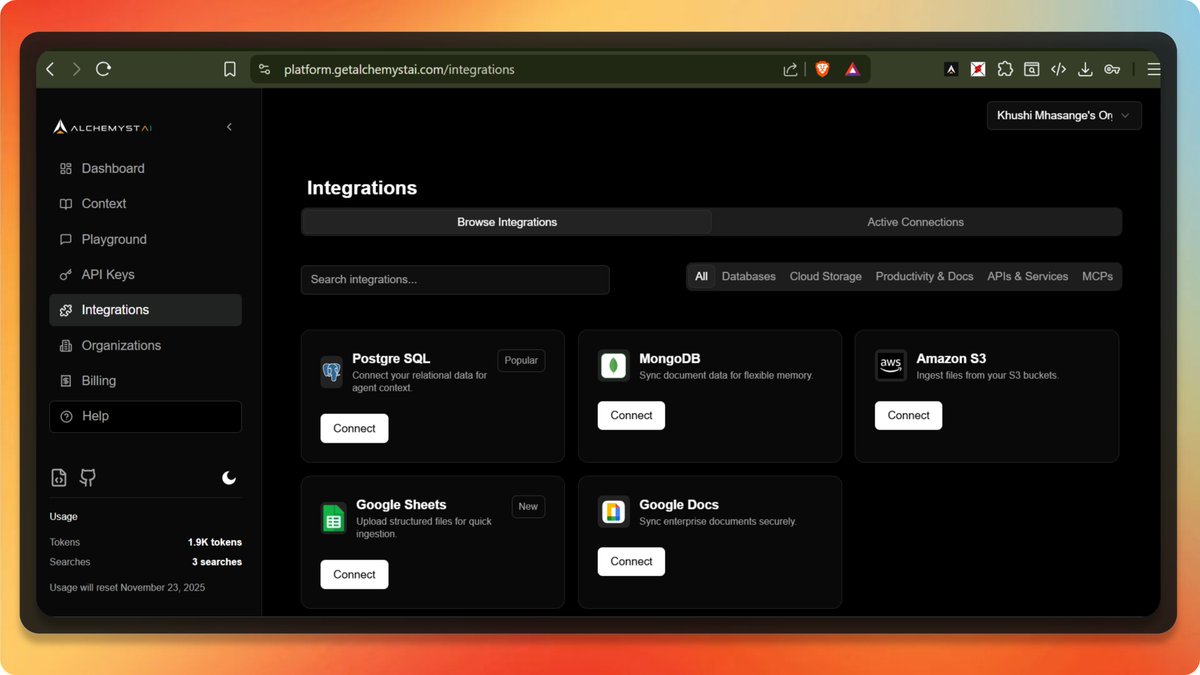1200x675 pixels.
Task: Filter by Productivity & Docs category
Action: [x=924, y=277]
